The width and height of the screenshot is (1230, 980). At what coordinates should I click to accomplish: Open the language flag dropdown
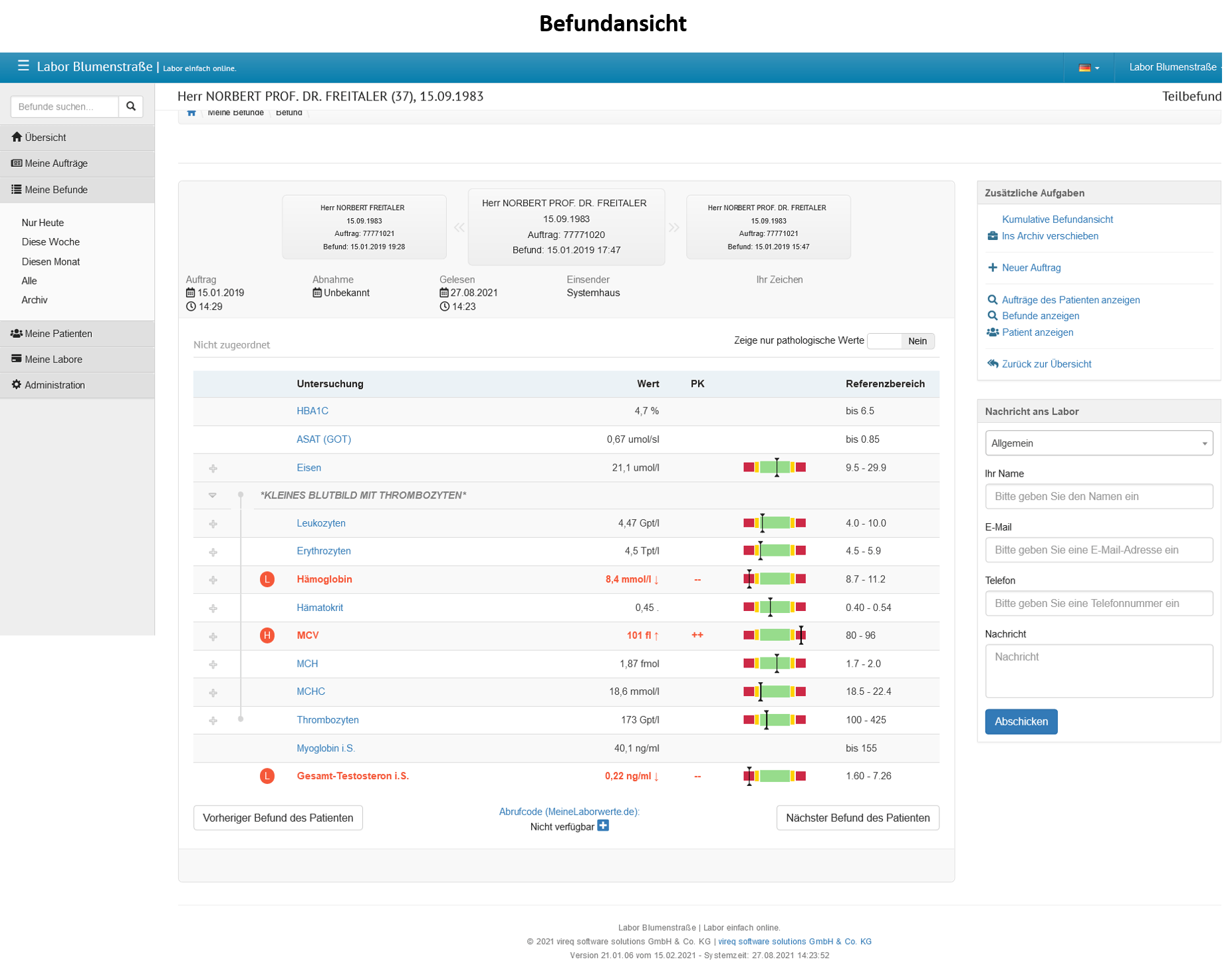pos(1088,68)
